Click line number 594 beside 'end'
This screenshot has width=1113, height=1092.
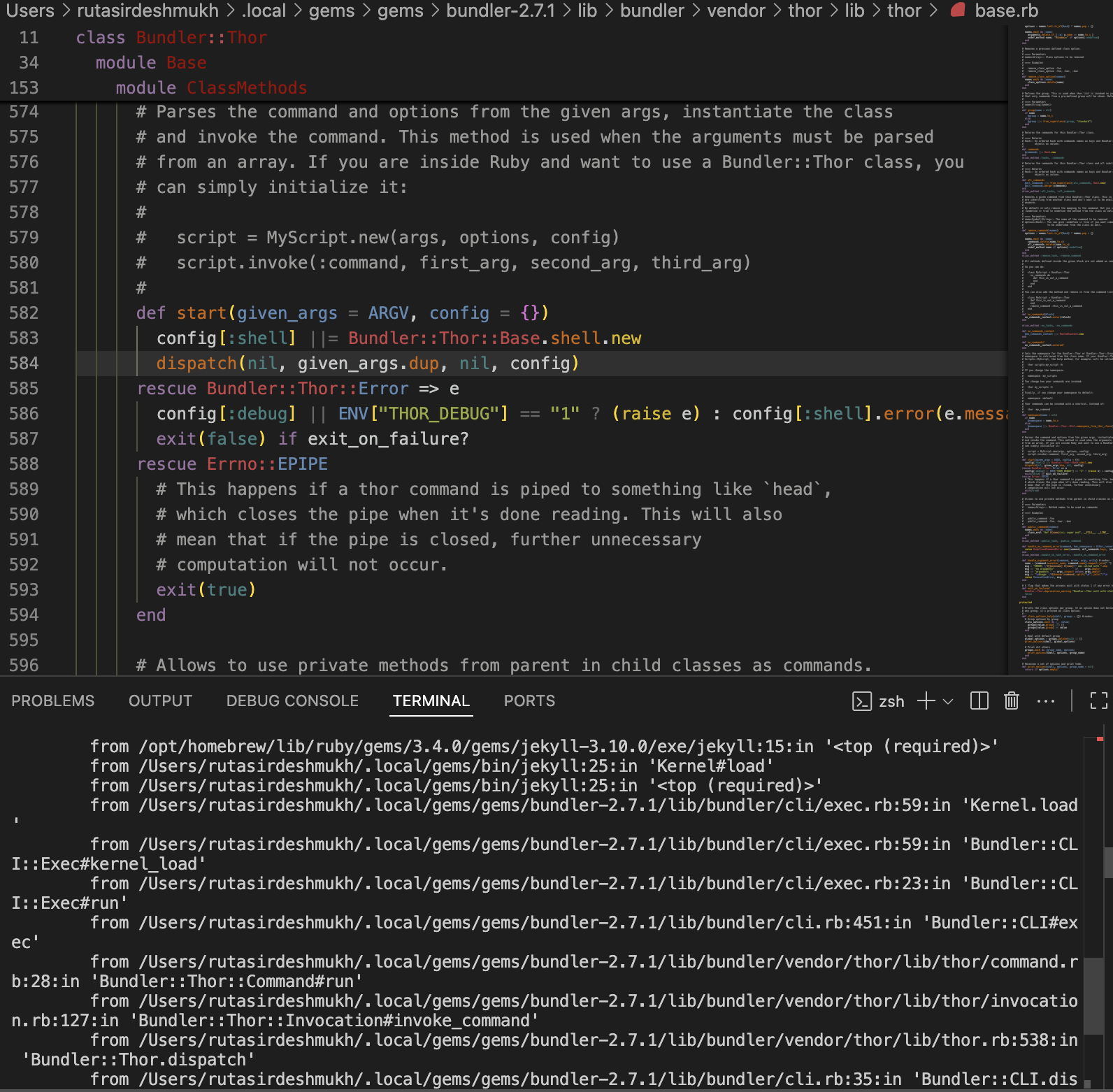point(24,615)
